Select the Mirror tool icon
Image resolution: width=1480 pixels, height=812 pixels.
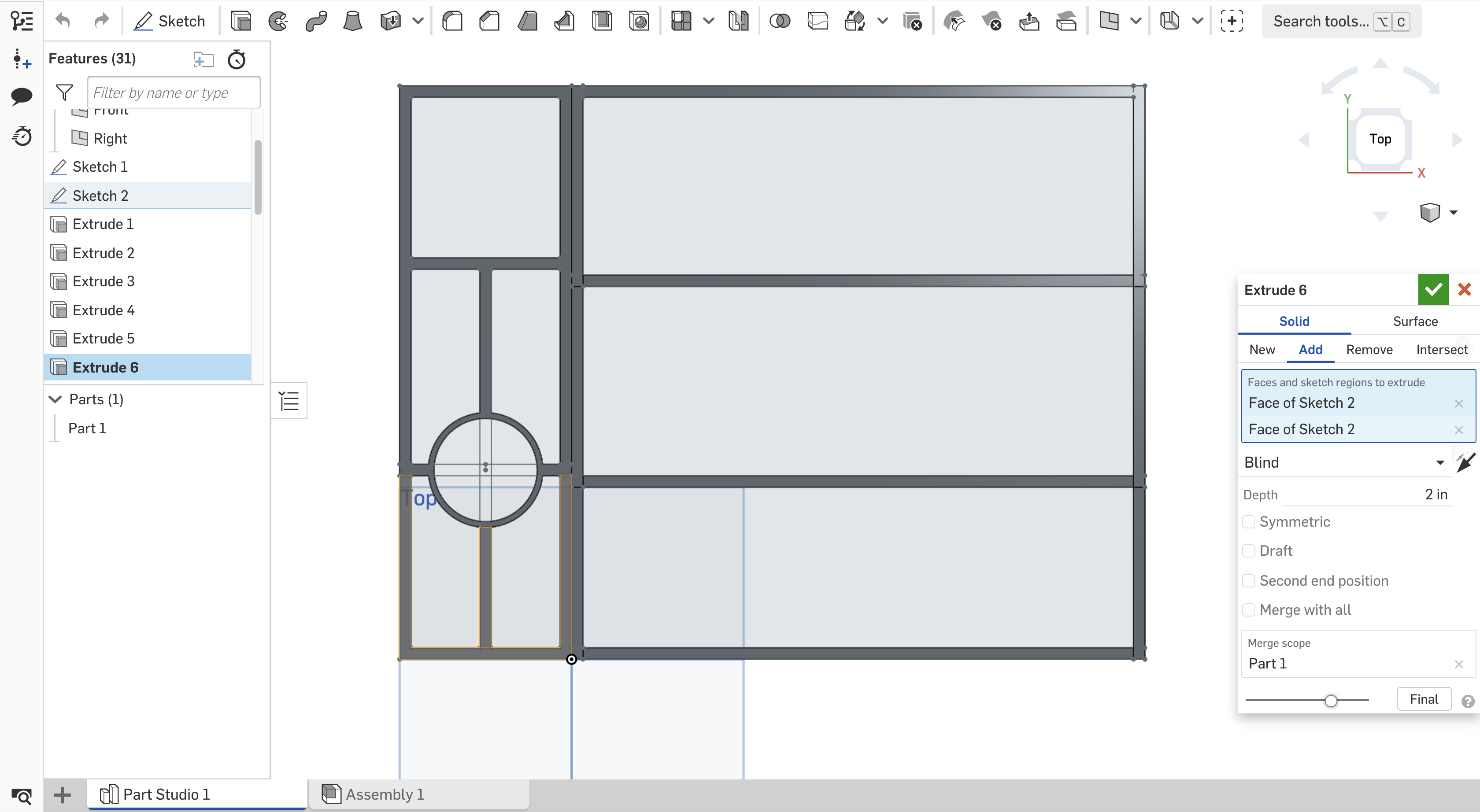[x=739, y=21]
